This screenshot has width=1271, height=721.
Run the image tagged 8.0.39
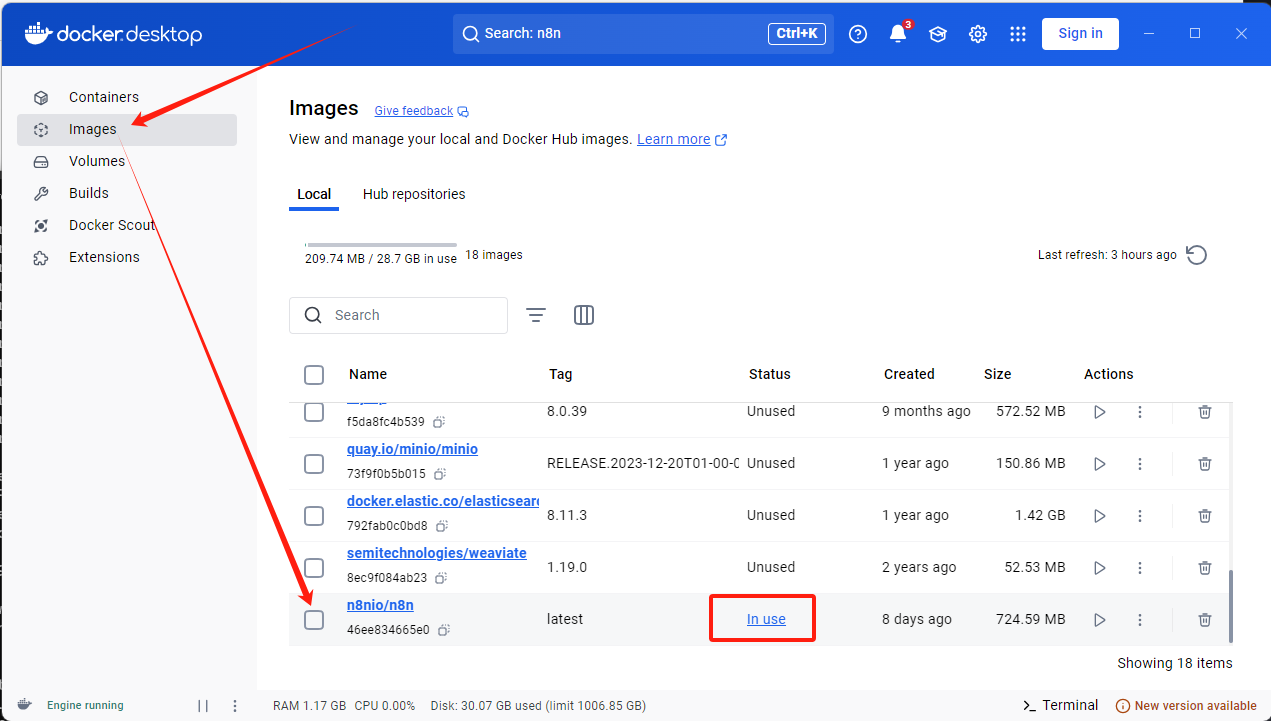pos(1100,412)
